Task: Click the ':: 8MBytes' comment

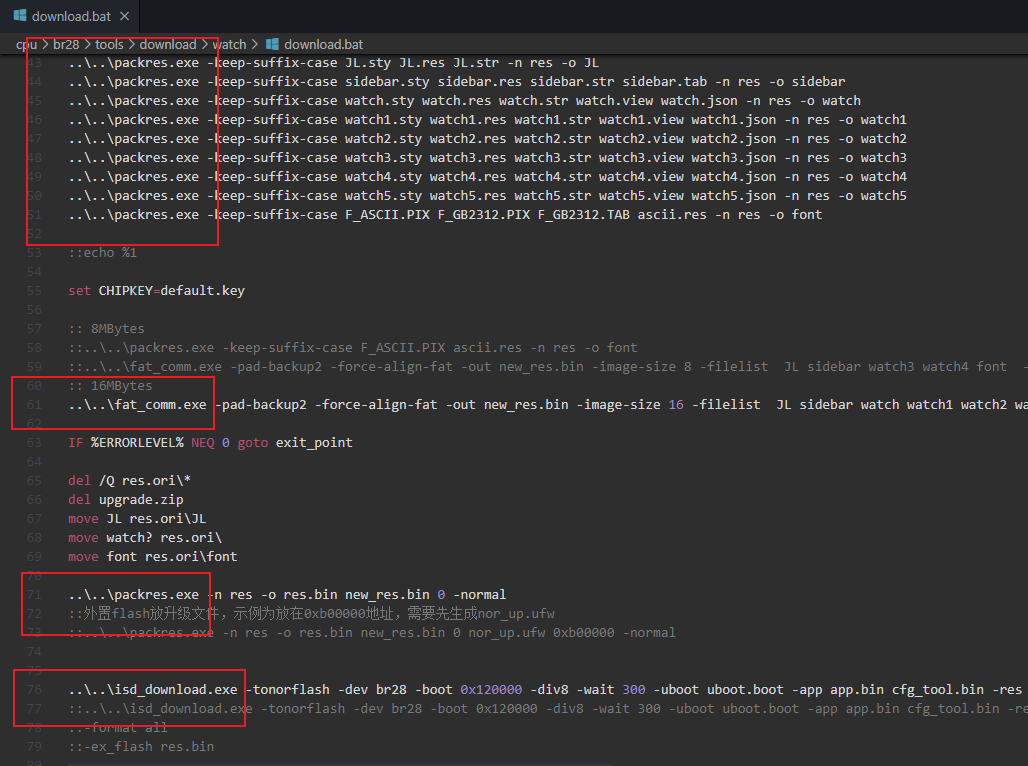Action: [x=106, y=329]
